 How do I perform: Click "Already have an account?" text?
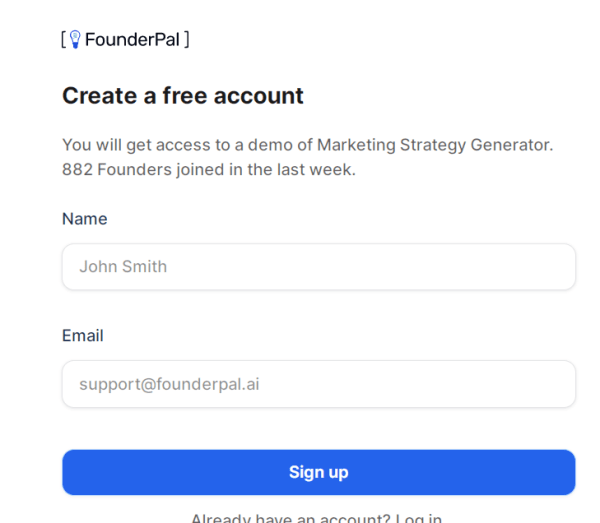[290, 518]
